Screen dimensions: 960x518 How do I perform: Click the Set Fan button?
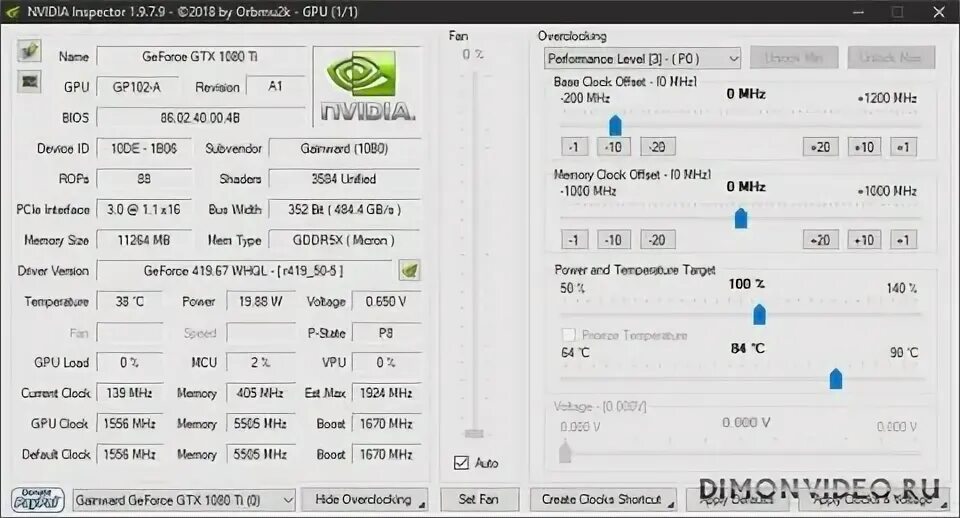point(479,500)
